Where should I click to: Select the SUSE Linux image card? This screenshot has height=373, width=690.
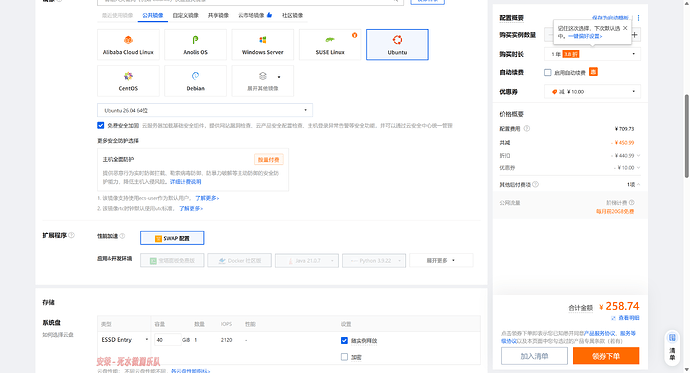point(330,44)
